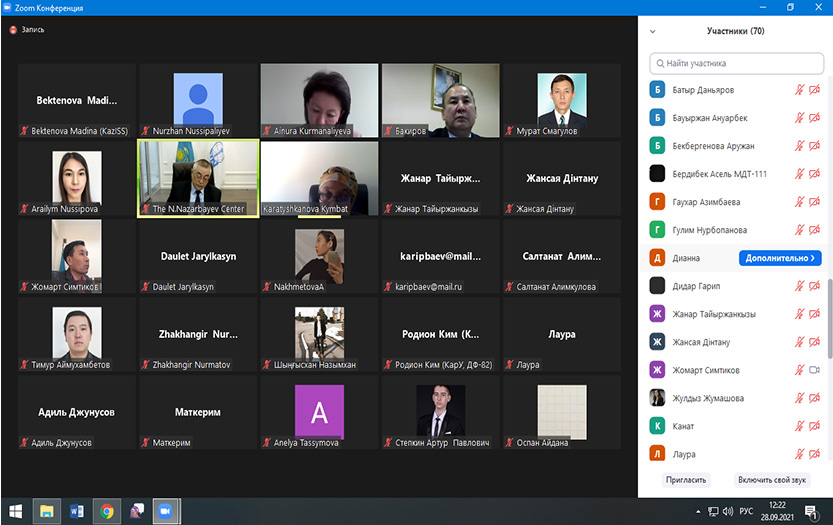Click Жомарт Симтиков's camera icon in list
This screenshot has height=525, width=833.
click(x=814, y=370)
